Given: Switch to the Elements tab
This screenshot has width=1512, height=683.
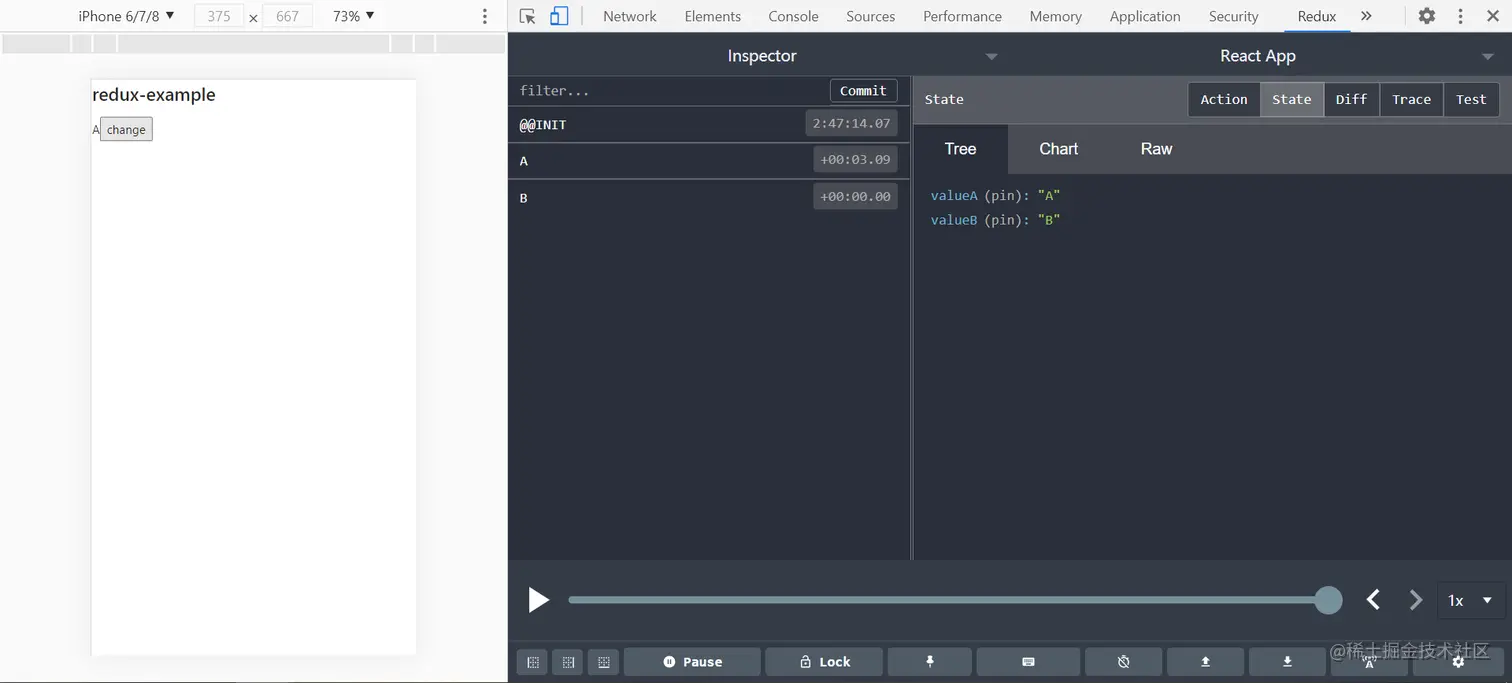Looking at the screenshot, I should pos(713,16).
